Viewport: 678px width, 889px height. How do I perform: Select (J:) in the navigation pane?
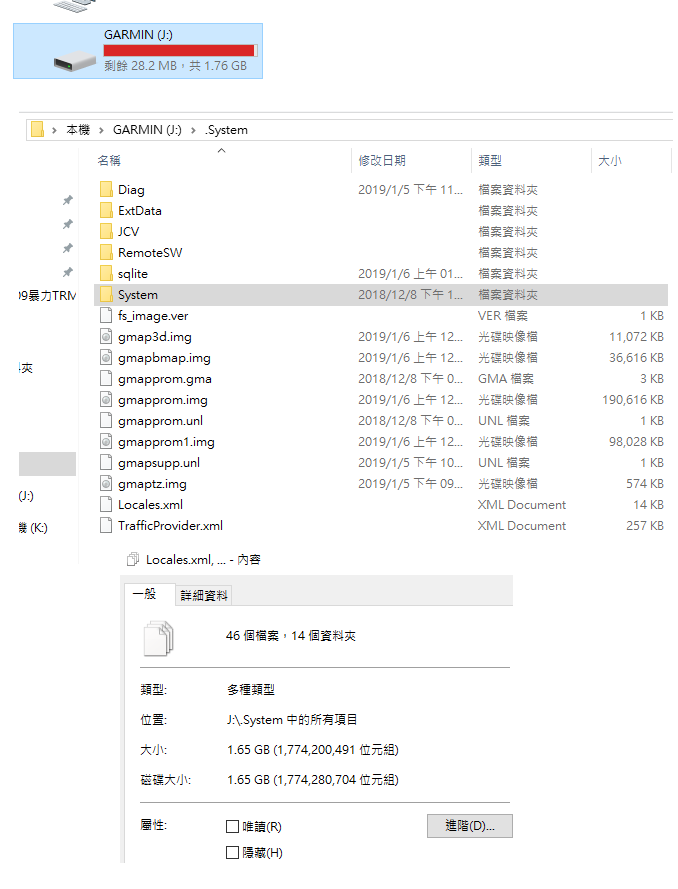click(26, 496)
